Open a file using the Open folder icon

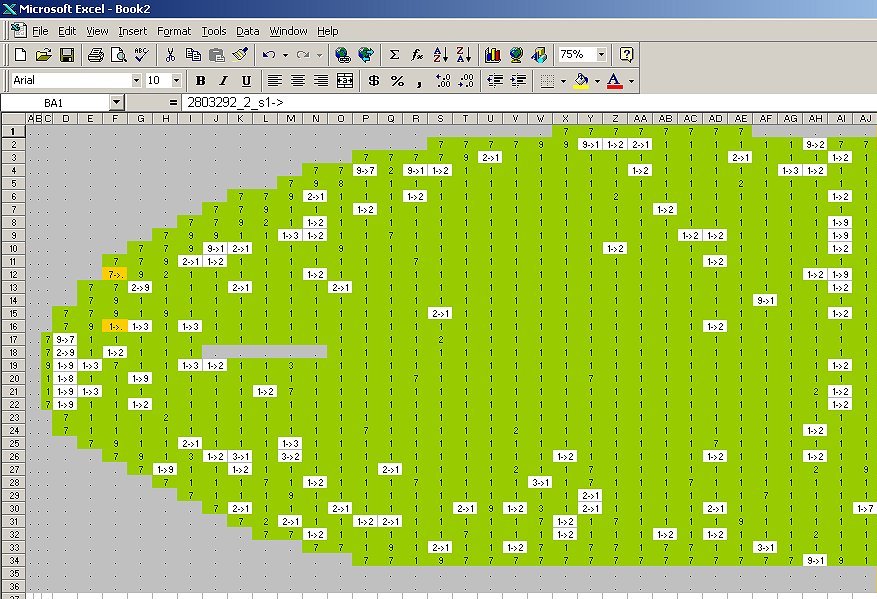pos(44,55)
